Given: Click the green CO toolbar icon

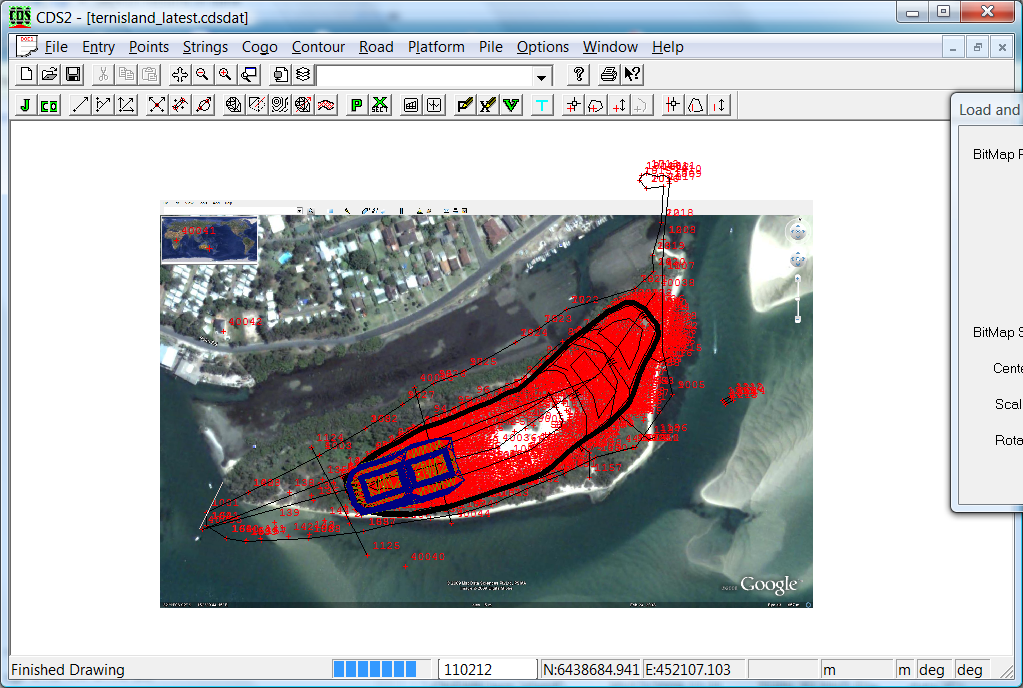Looking at the screenshot, I should pos(49,105).
